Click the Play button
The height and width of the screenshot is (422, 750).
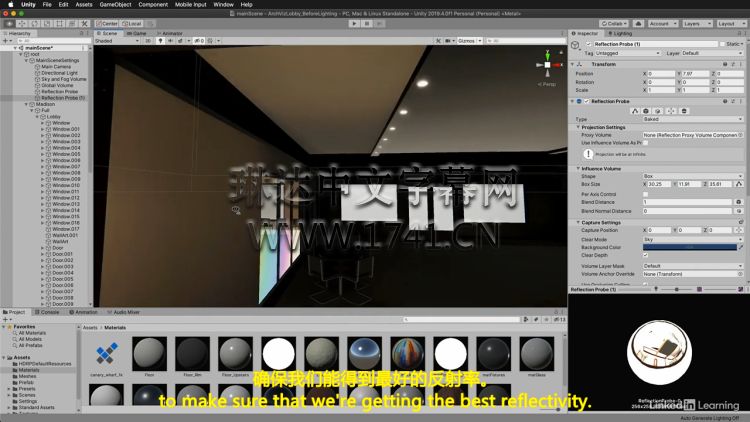click(x=354, y=23)
